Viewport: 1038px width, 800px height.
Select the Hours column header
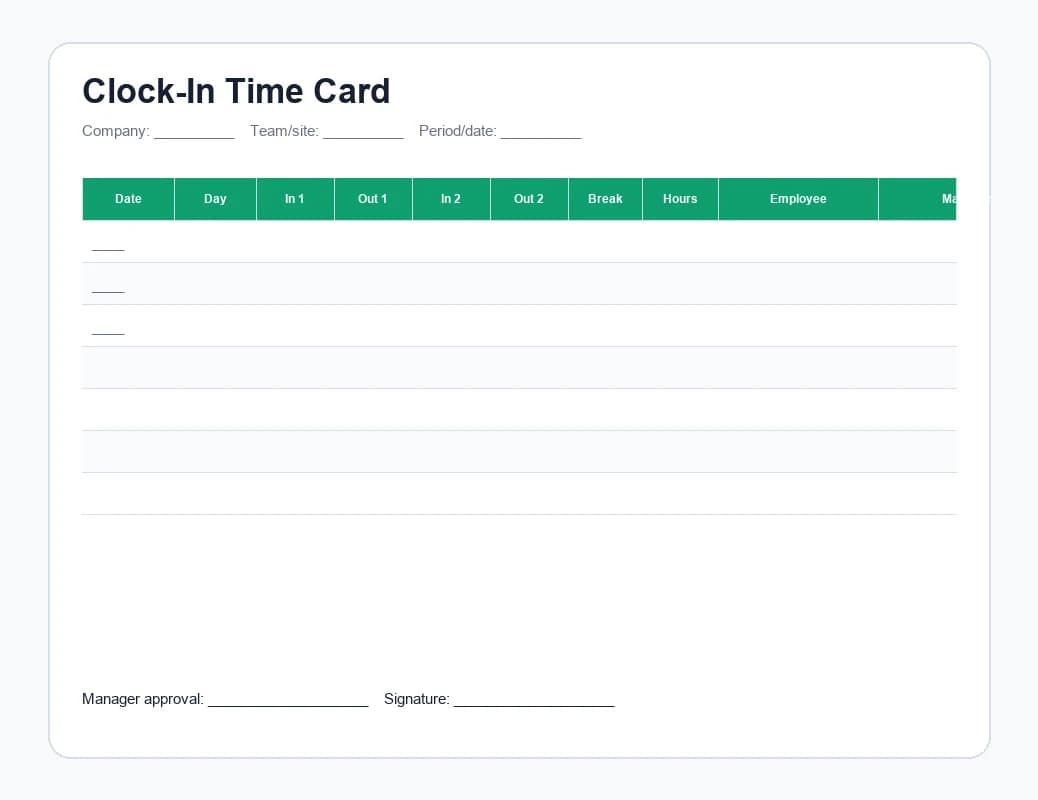681,199
